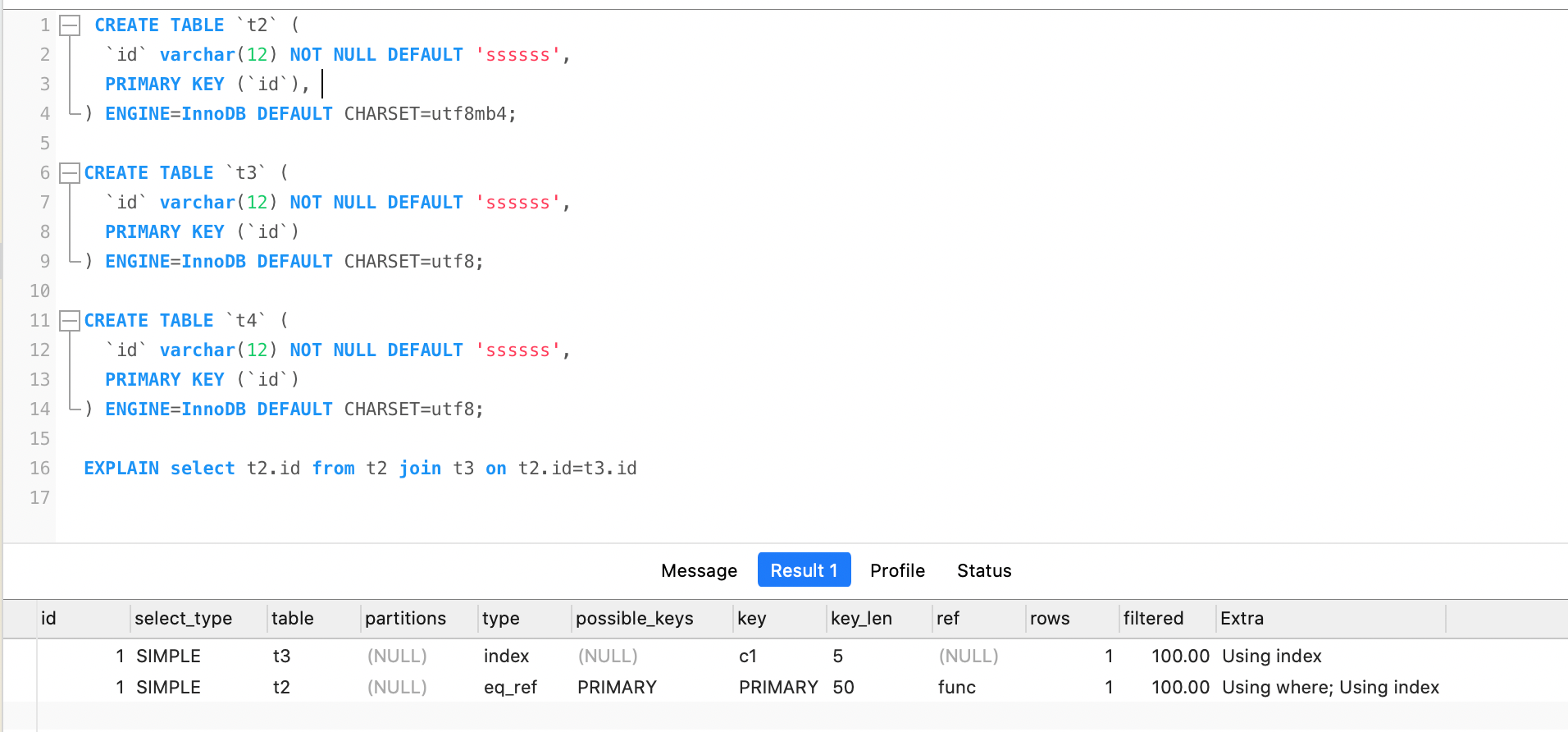Image resolution: width=1568 pixels, height=732 pixels.
Task: Show the Status tab
Action: (x=984, y=570)
